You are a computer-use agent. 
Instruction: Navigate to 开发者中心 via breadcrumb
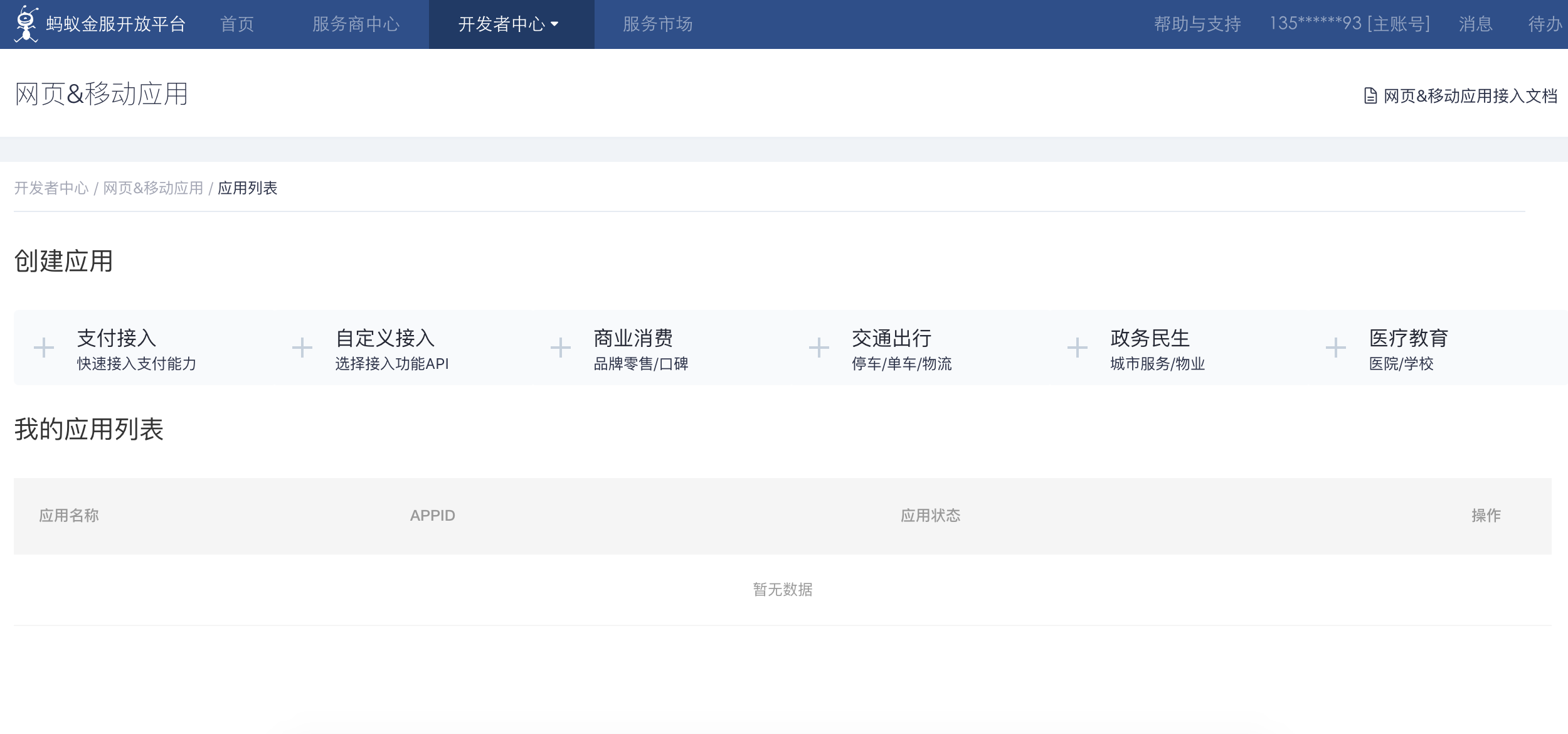52,188
